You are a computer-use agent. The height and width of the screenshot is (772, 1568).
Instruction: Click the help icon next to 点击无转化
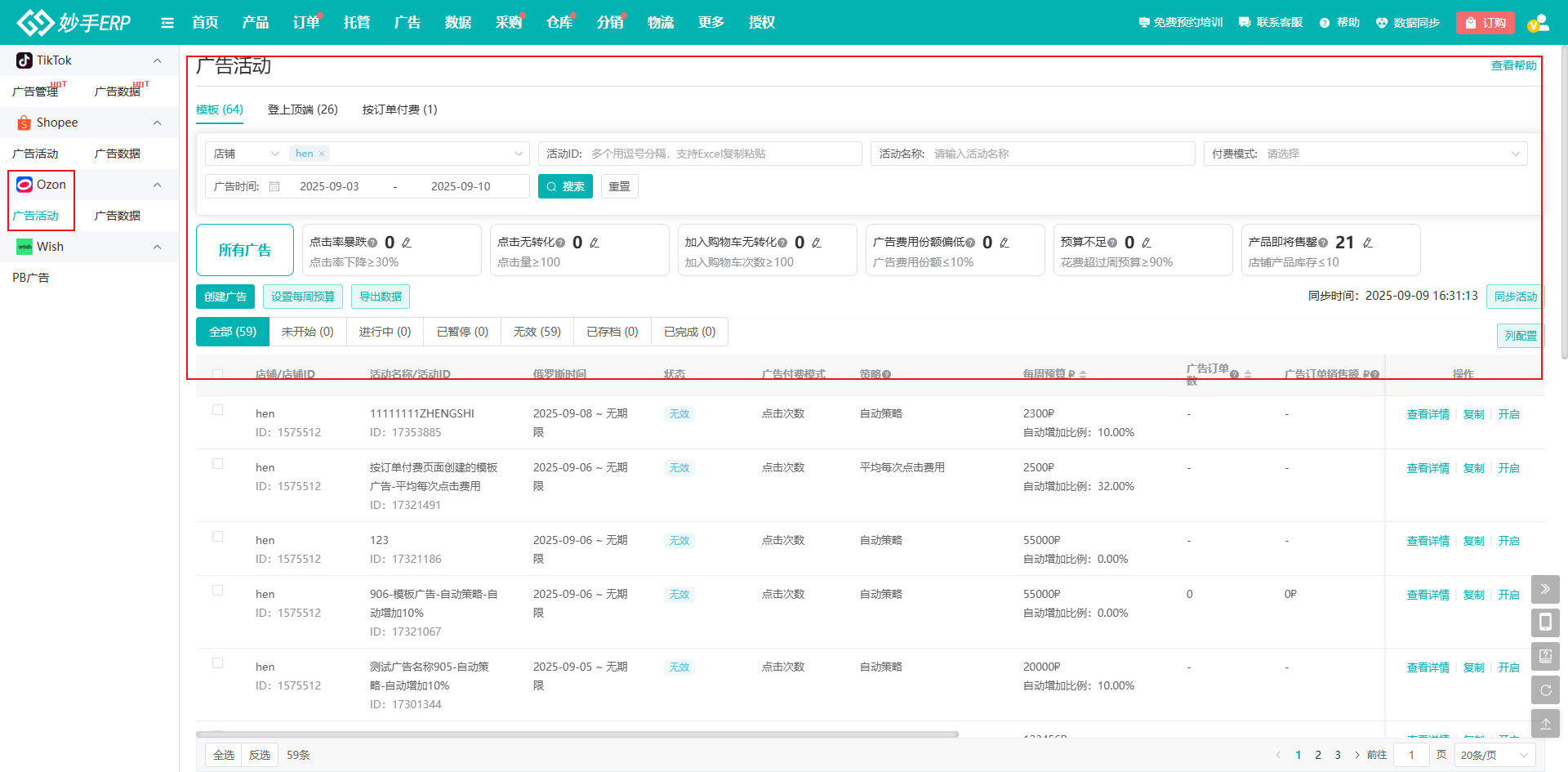[560, 243]
